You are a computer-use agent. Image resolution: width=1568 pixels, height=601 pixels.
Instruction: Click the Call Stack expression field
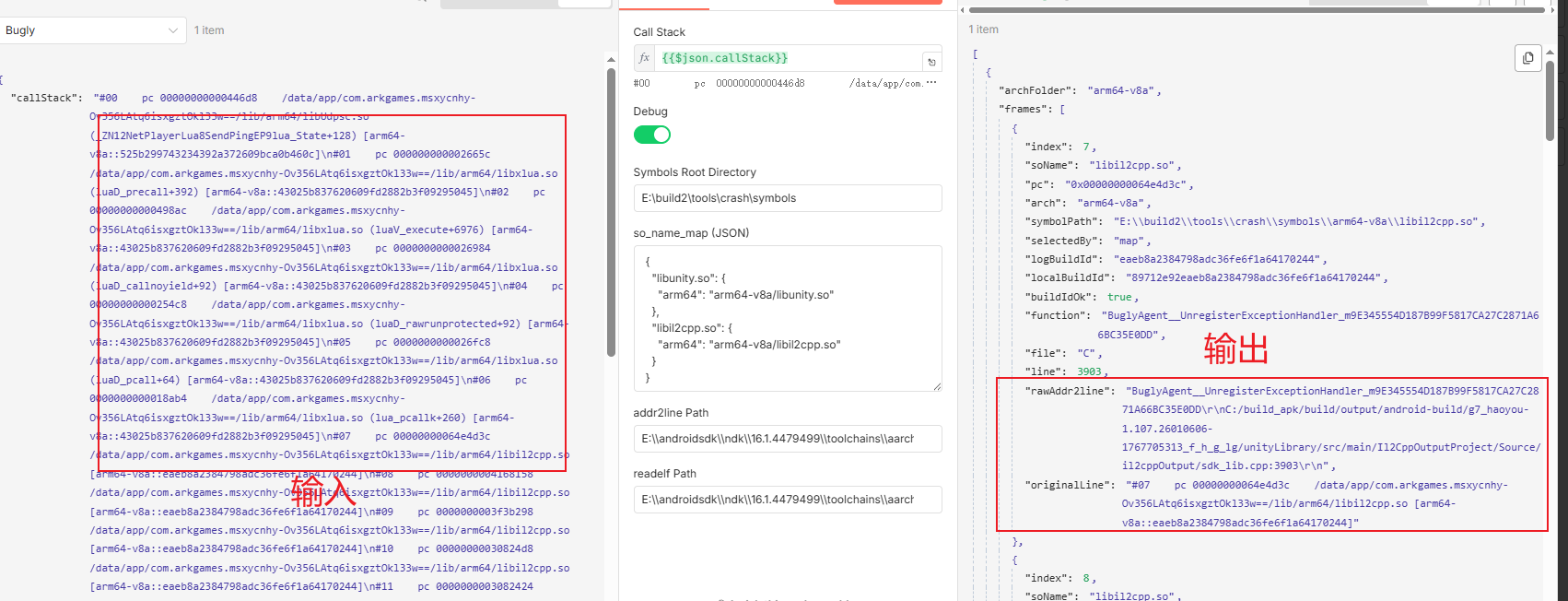[788, 58]
